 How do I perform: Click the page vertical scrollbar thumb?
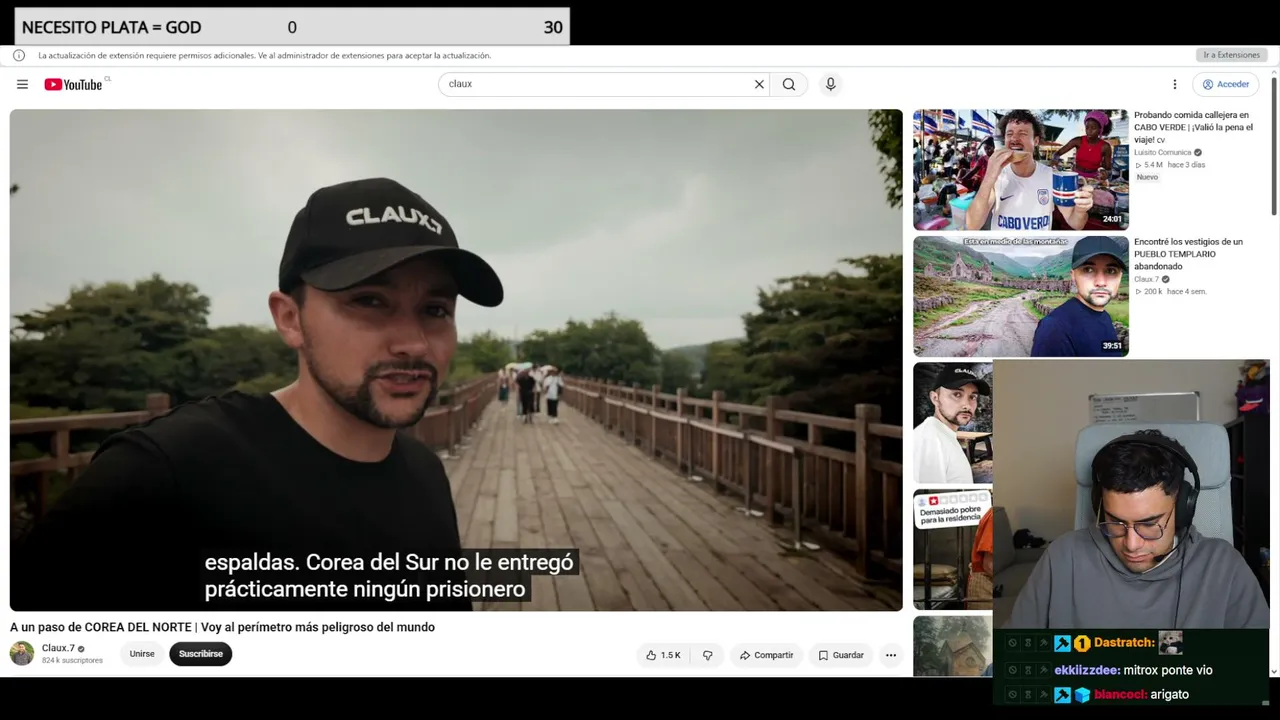point(1274,145)
